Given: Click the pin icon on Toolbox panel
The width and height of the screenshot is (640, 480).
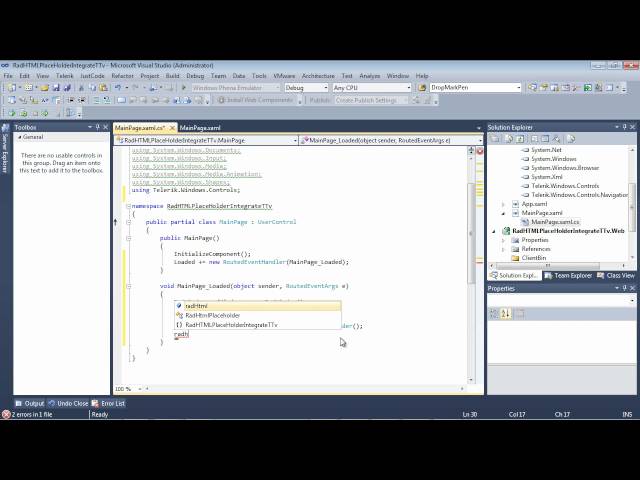Looking at the screenshot, I should click(98, 127).
